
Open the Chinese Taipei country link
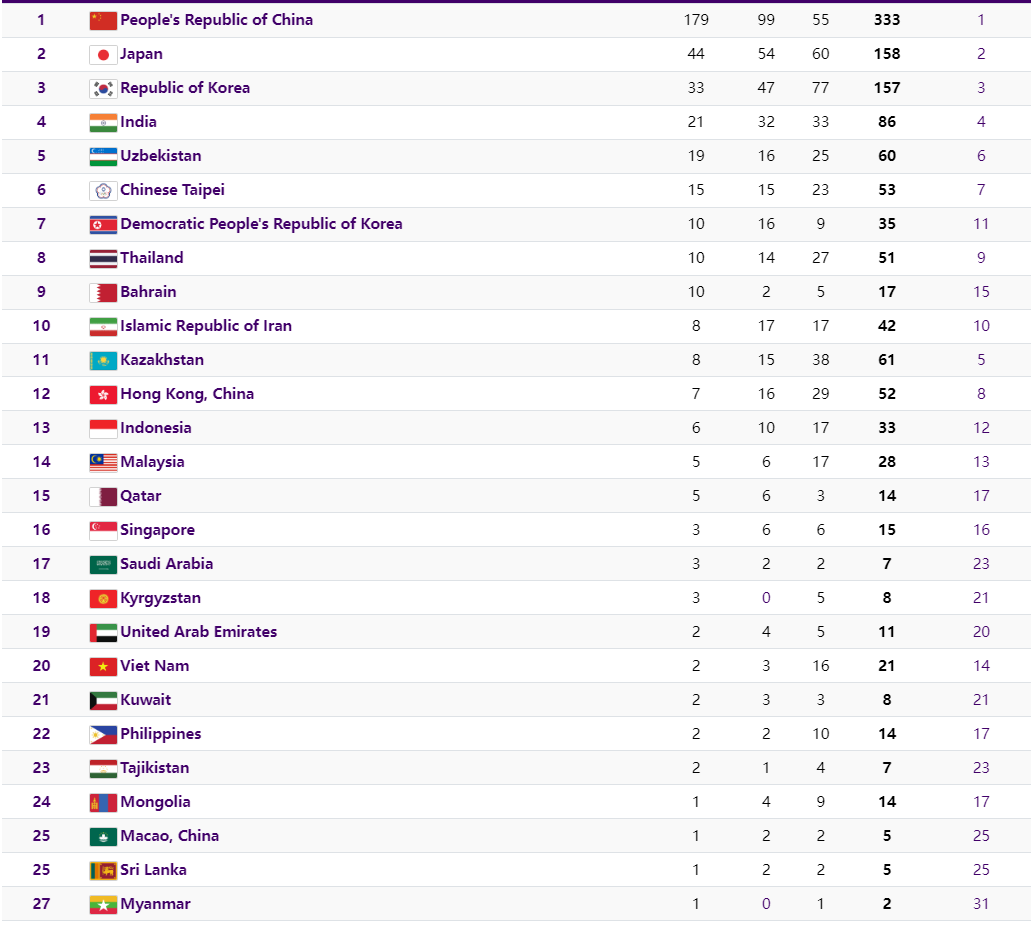pyautogui.click(x=172, y=190)
